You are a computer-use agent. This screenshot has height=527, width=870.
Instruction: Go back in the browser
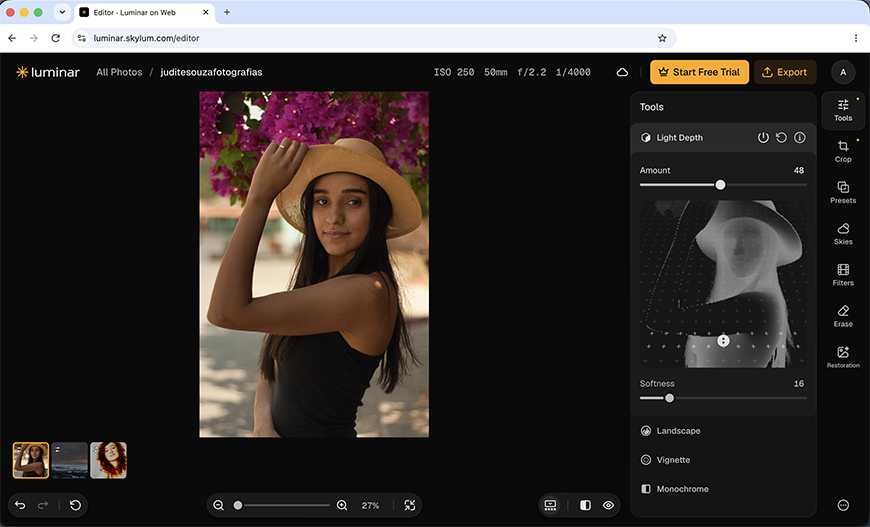pos(12,38)
